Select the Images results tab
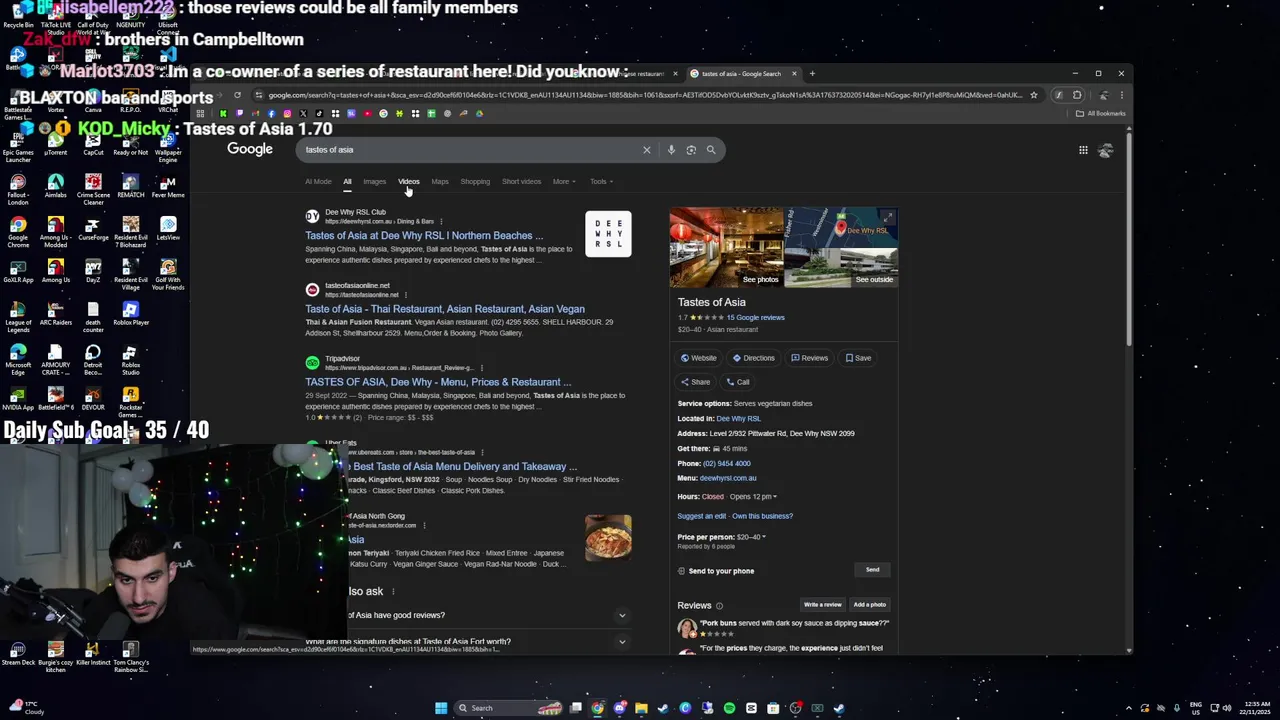1280x720 pixels. click(x=374, y=182)
